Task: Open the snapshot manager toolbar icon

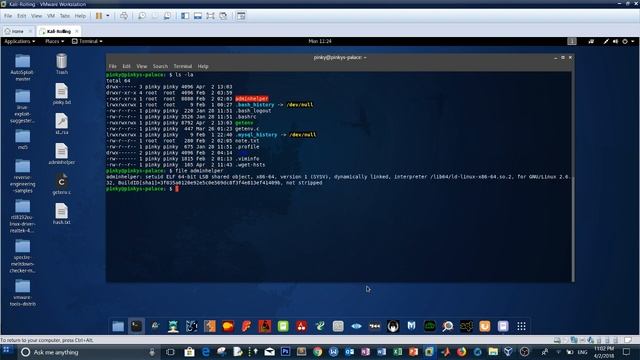Action: [x=167, y=16]
